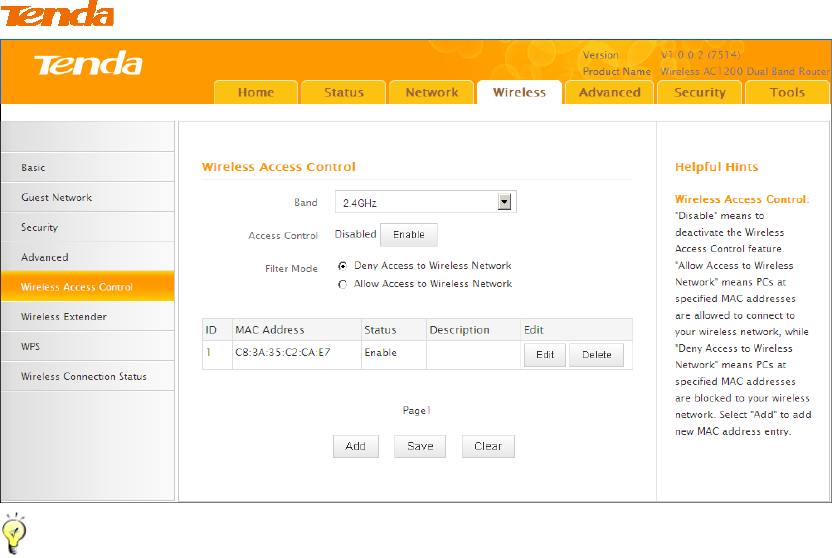
Task: Open Guest Network in the sidebar
Action: coord(88,197)
